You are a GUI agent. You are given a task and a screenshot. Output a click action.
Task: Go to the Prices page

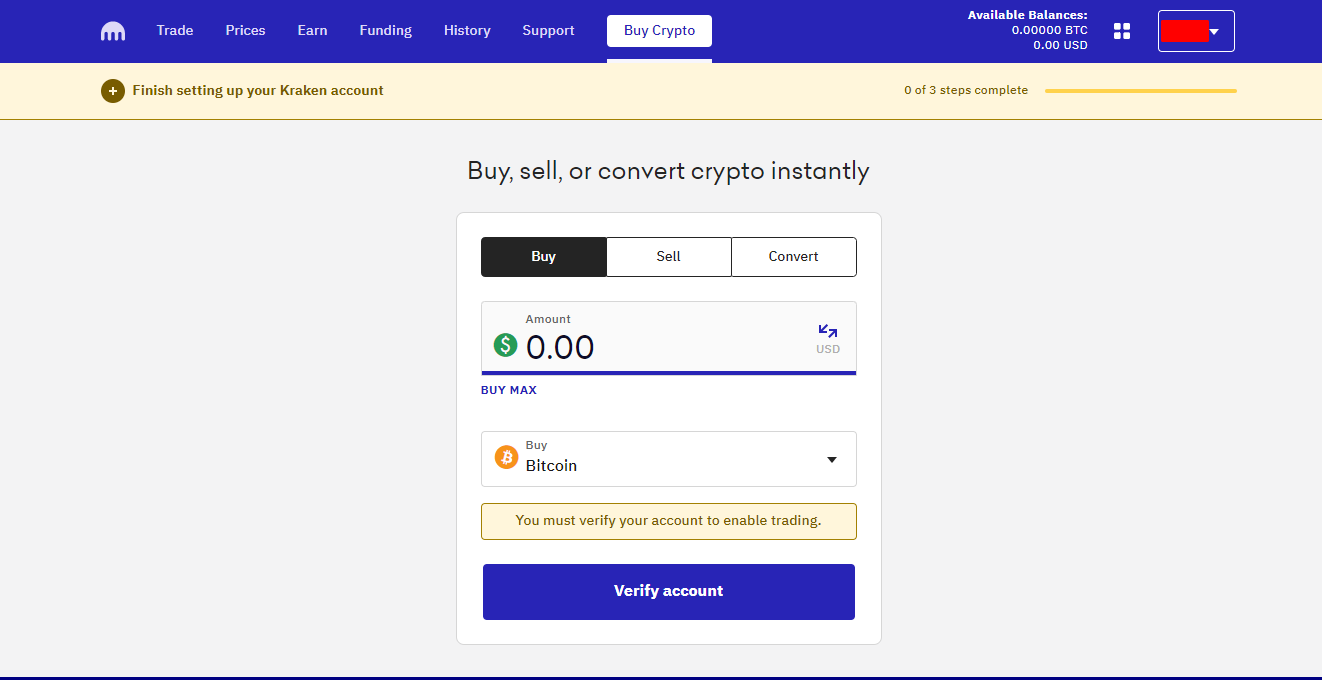point(245,30)
